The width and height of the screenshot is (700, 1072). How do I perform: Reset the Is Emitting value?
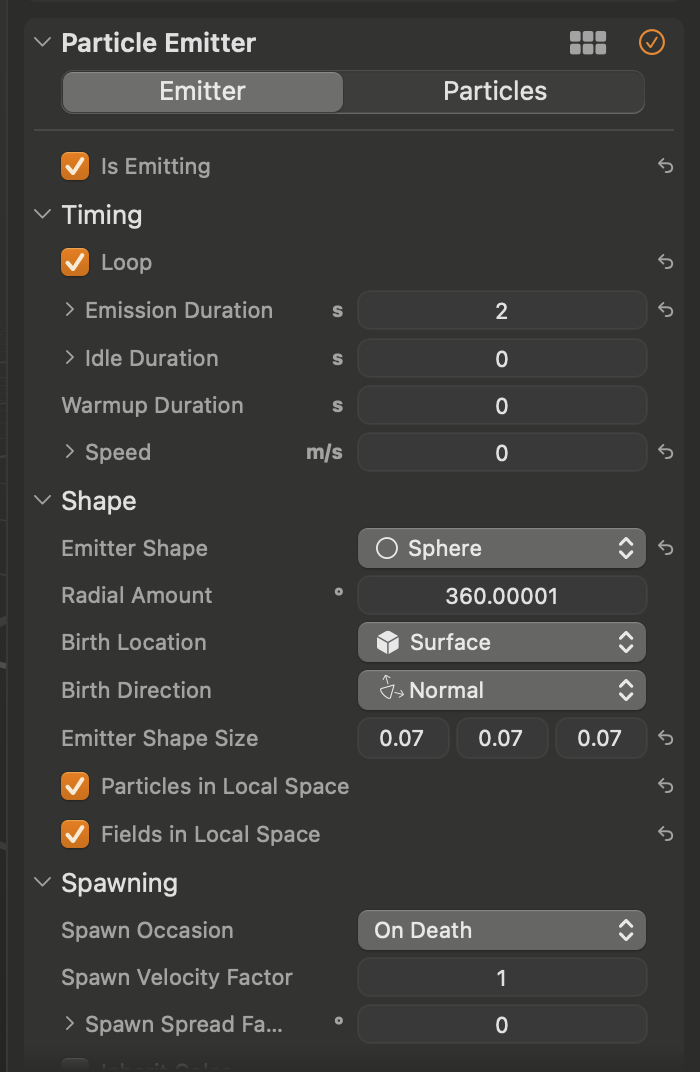click(x=665, y=167)
